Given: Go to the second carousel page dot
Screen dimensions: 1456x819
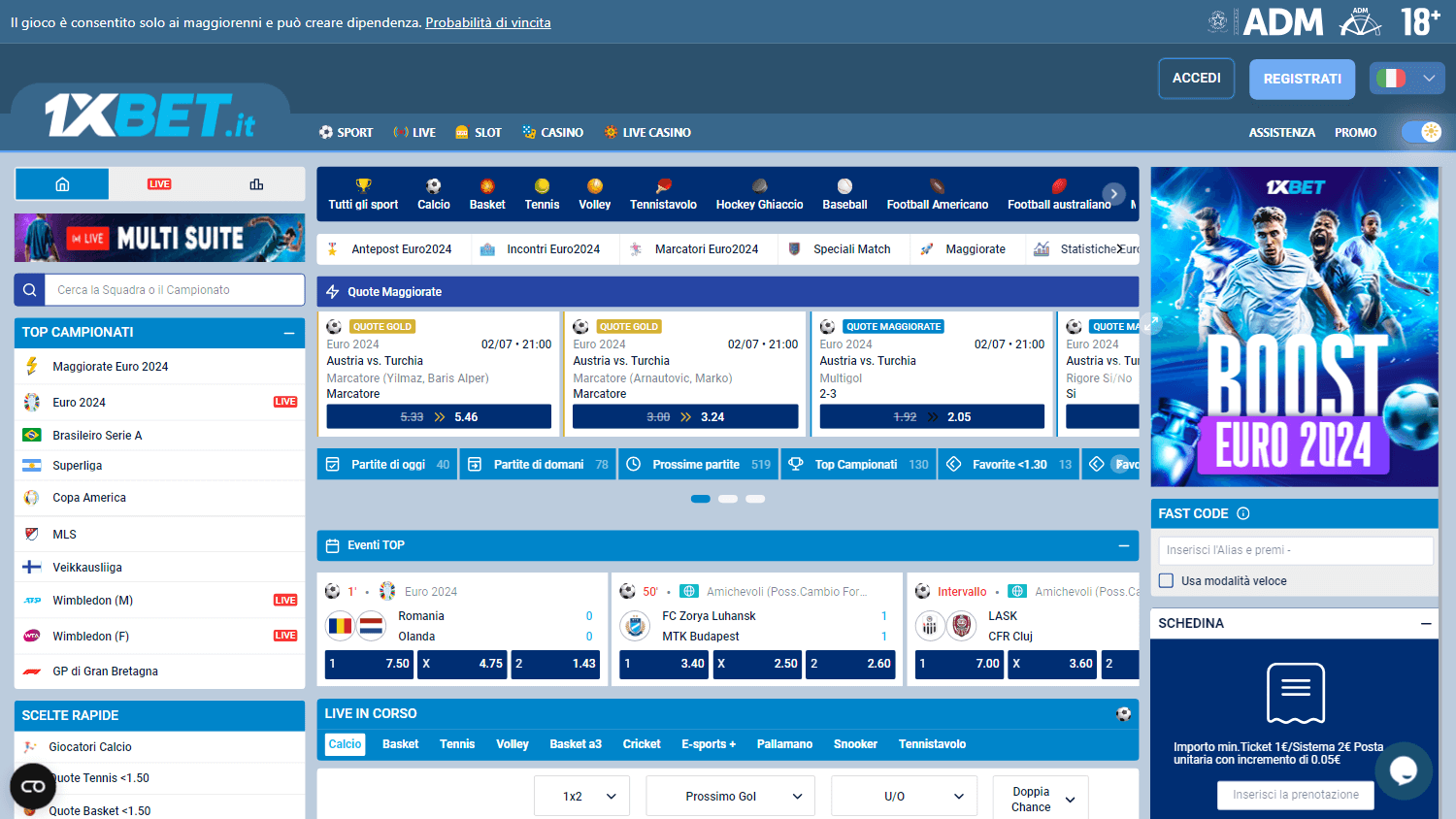Looking at the screenshot, I should point(728,499).
